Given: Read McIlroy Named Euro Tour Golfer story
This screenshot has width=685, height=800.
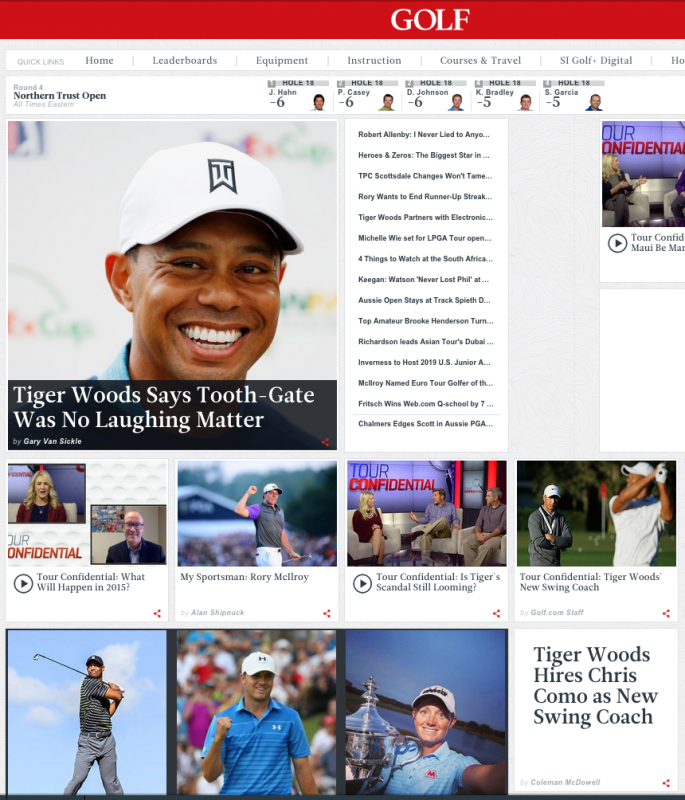Looking at the screenshot, I should [425, 383].
